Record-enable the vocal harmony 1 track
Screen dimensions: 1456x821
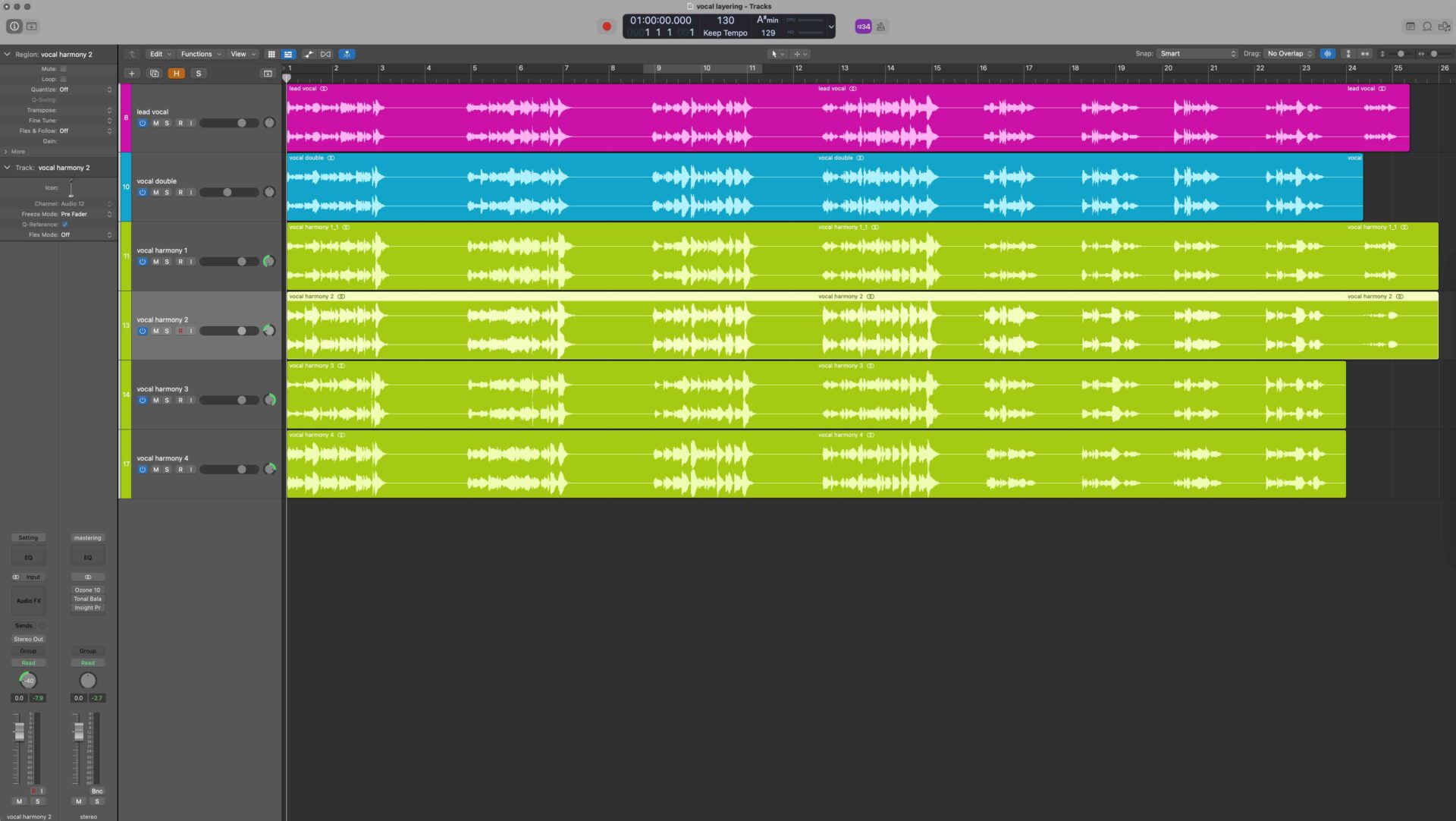(x=179, y=261)
